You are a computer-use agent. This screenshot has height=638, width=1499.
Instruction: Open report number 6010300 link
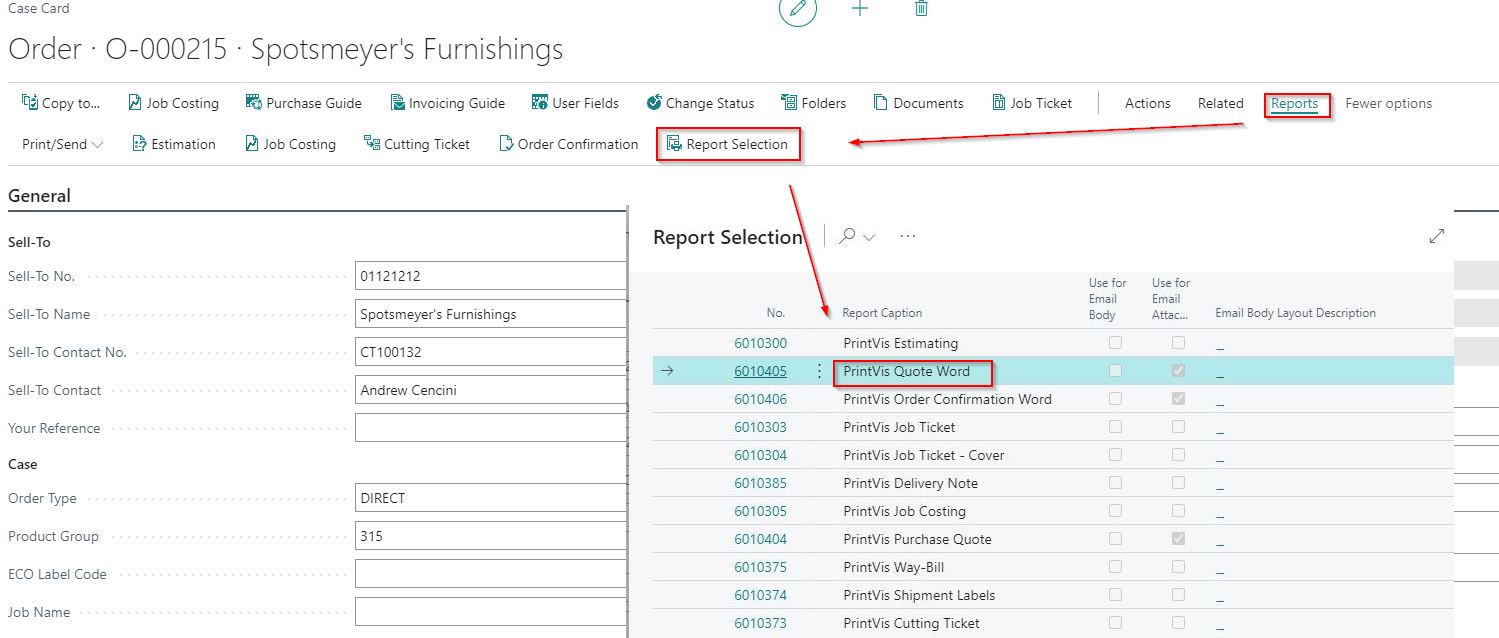(760, 343)
